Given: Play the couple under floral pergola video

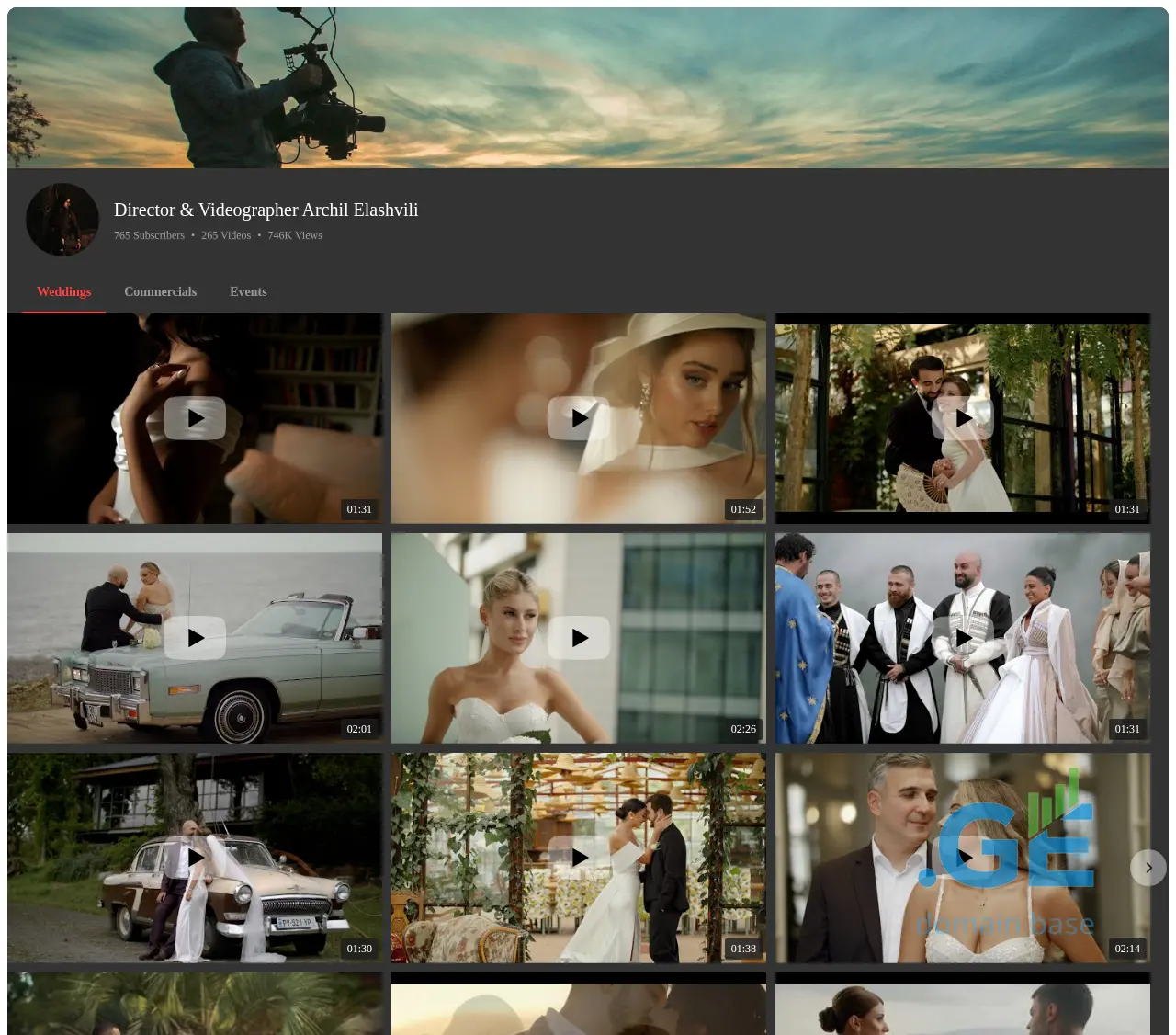Looking at the screenshot, I should (x=579, y=858).
